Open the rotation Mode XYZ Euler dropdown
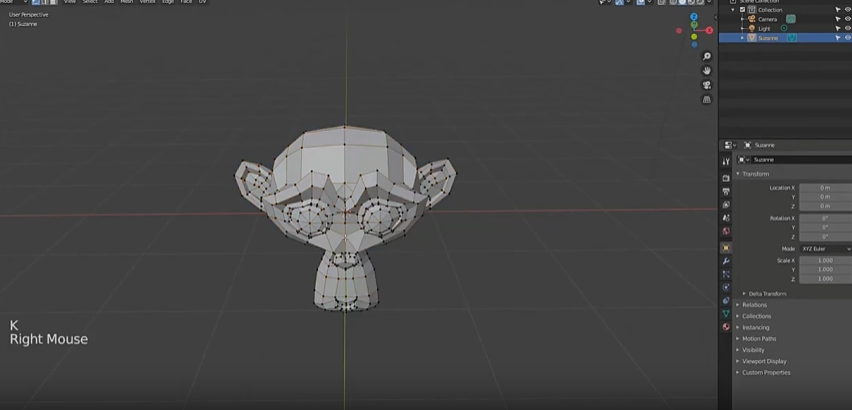This screenshot has width=852, height=410. tap(825, 248)
